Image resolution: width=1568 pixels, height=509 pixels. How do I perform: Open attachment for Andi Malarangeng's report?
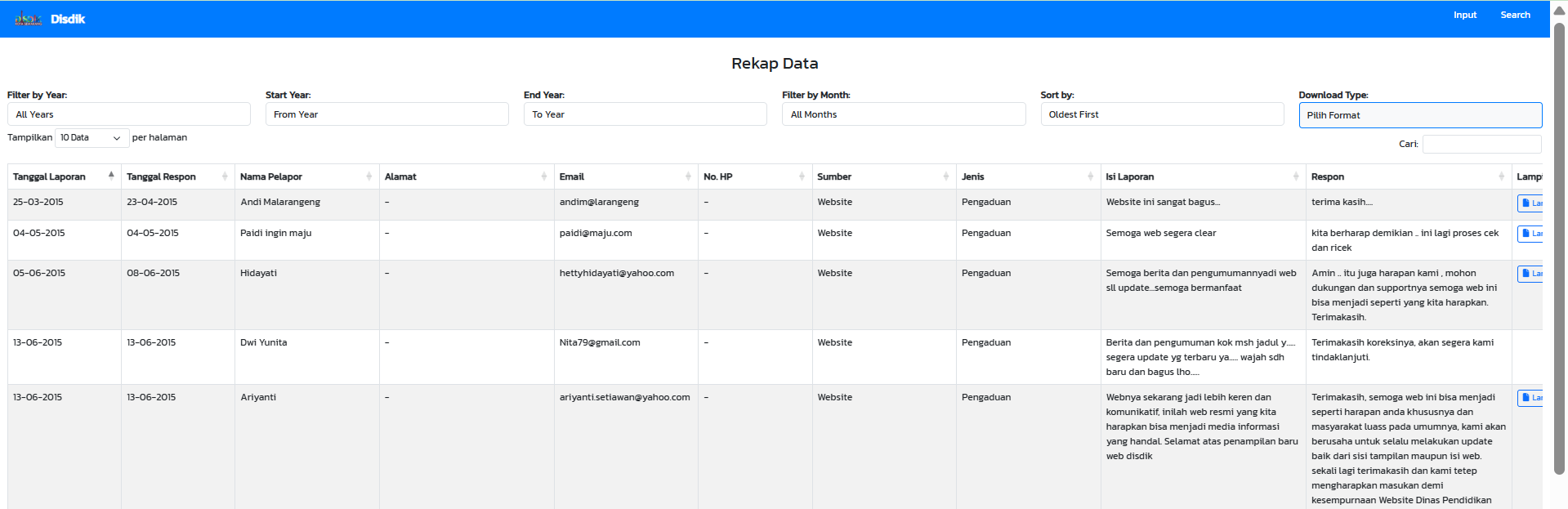pyautogui.click(x=1530, y=203)
